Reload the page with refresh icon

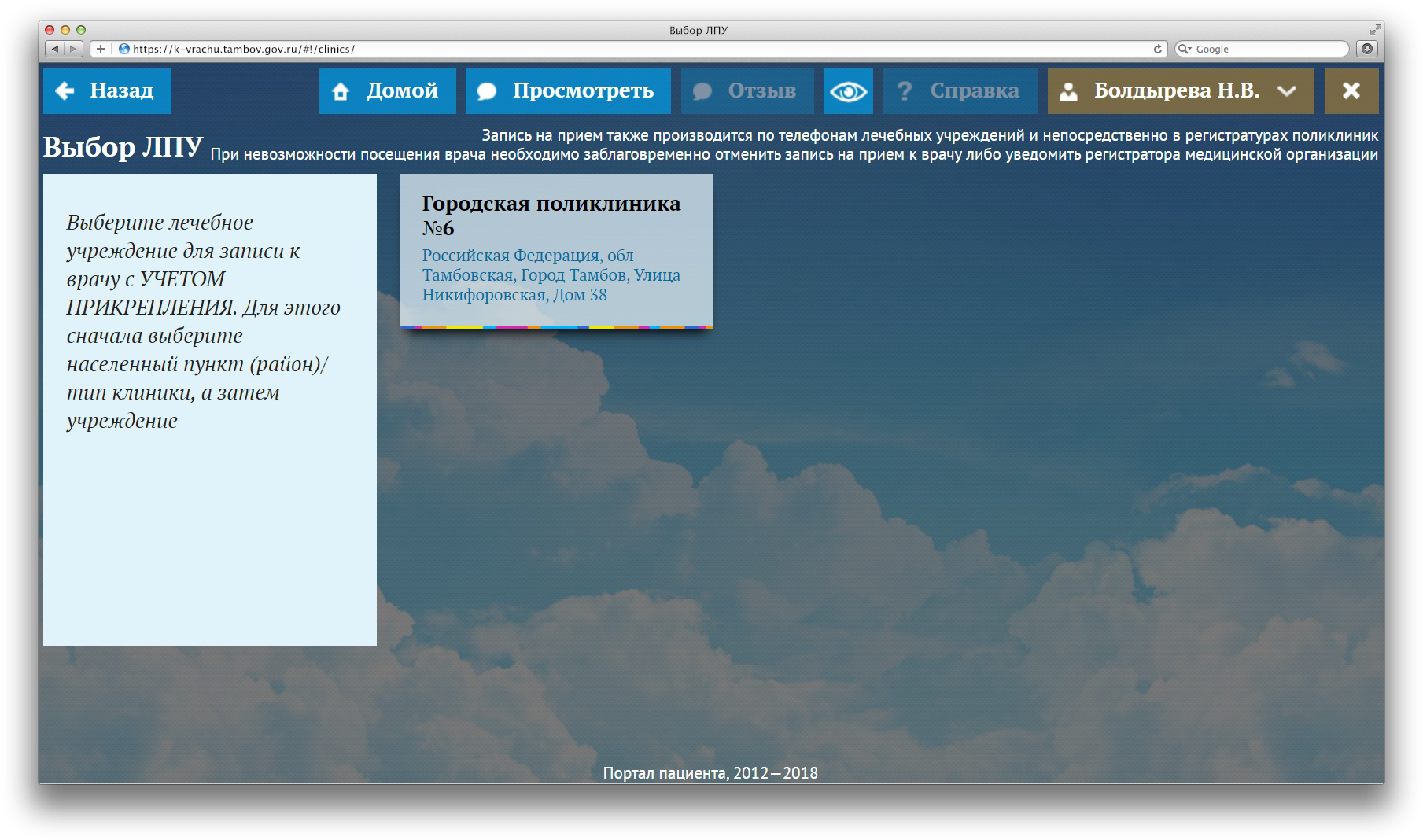1157,49
